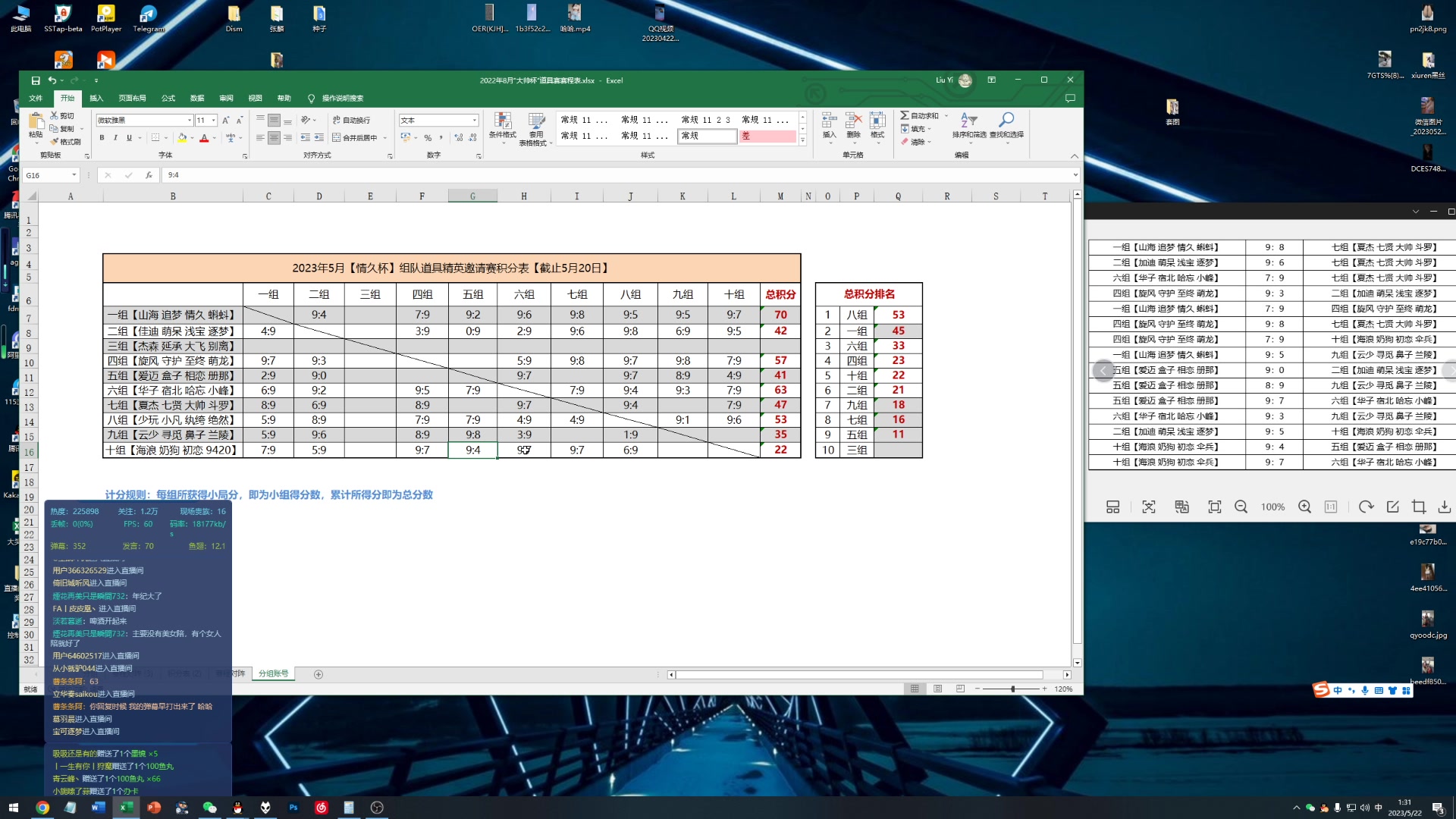The width and height of the screenshot is (1456, 819).
Task: Click the download icon in image viewer
Action: coord(1445,507)
